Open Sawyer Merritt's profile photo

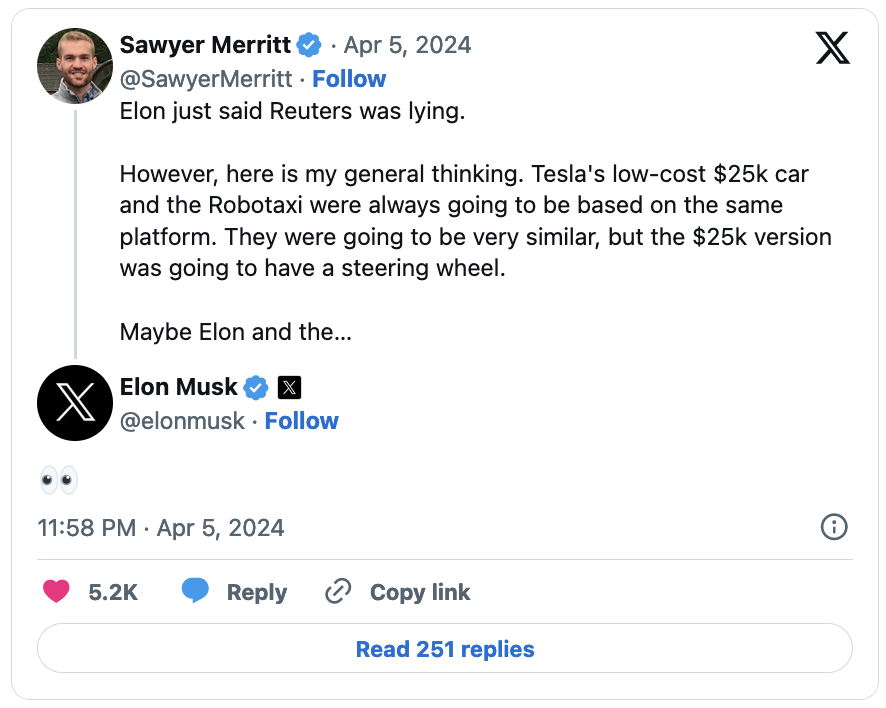(75, 65)
